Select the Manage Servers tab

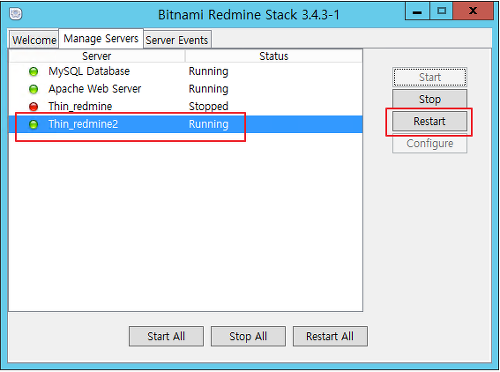click(101, 39)
